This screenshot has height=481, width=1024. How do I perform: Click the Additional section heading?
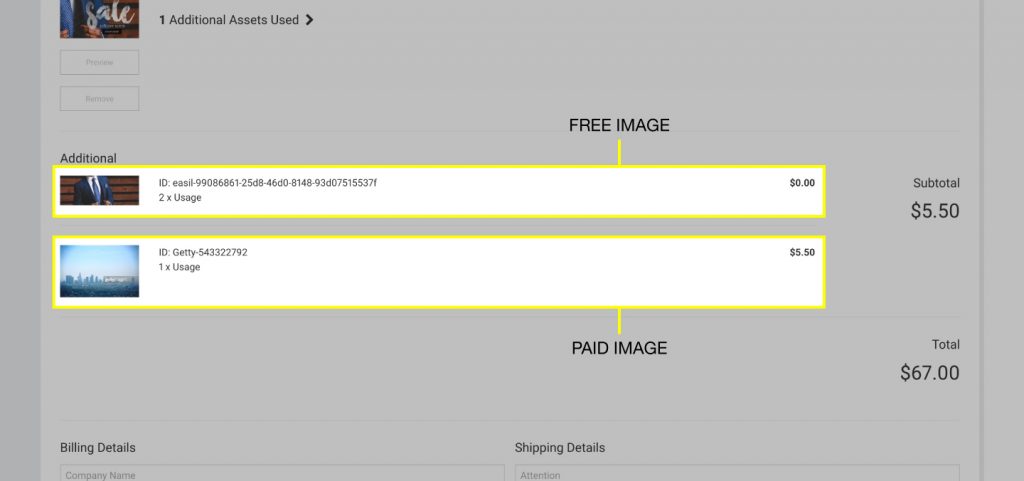pyautogui.click(x=88, y=158)
